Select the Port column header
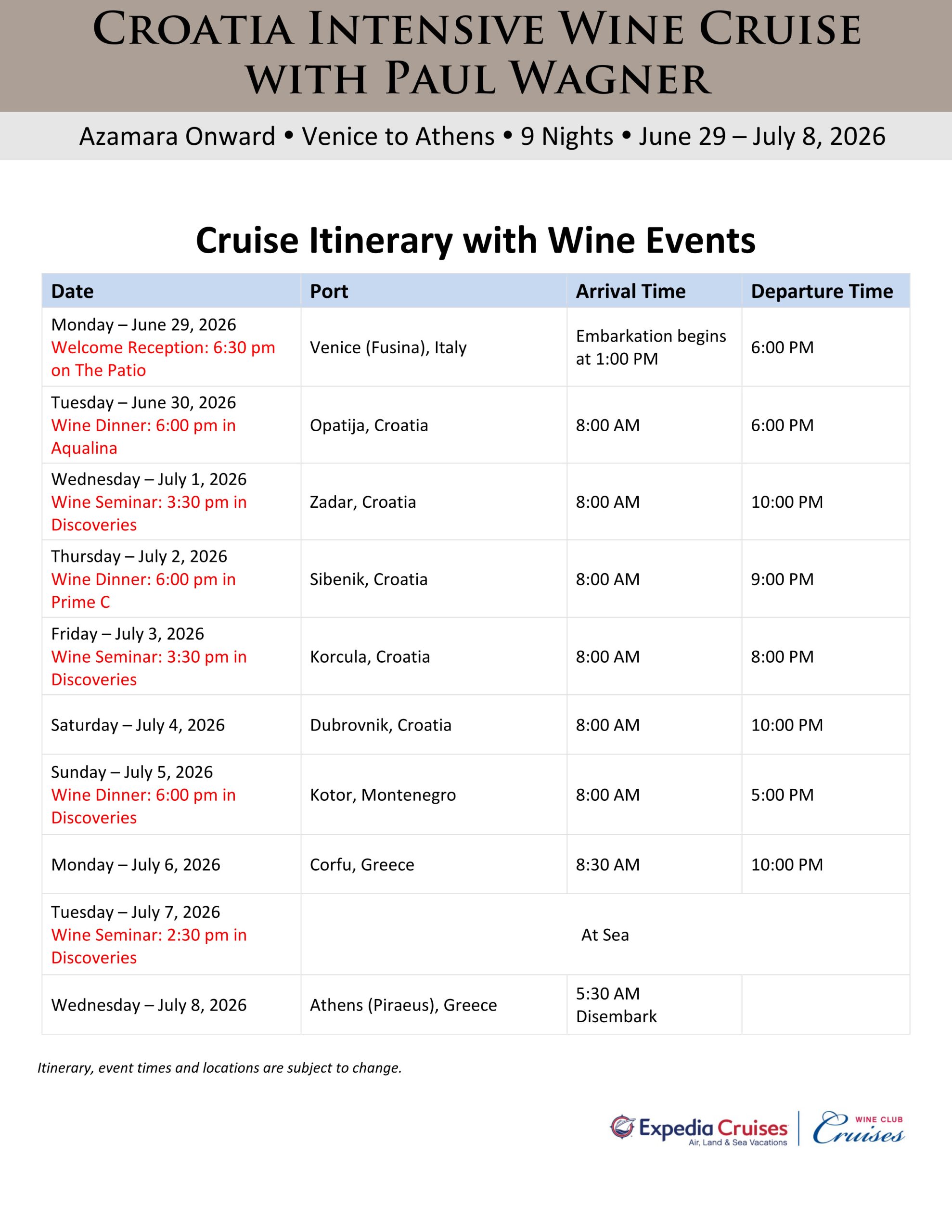 pos(329,291)
